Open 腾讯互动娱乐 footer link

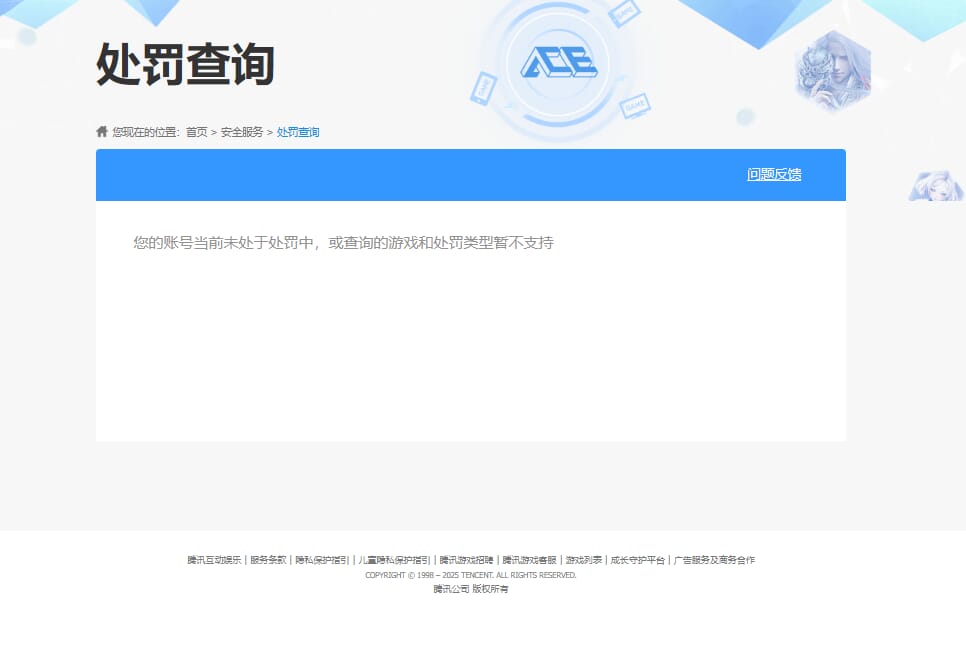[214, 560]
